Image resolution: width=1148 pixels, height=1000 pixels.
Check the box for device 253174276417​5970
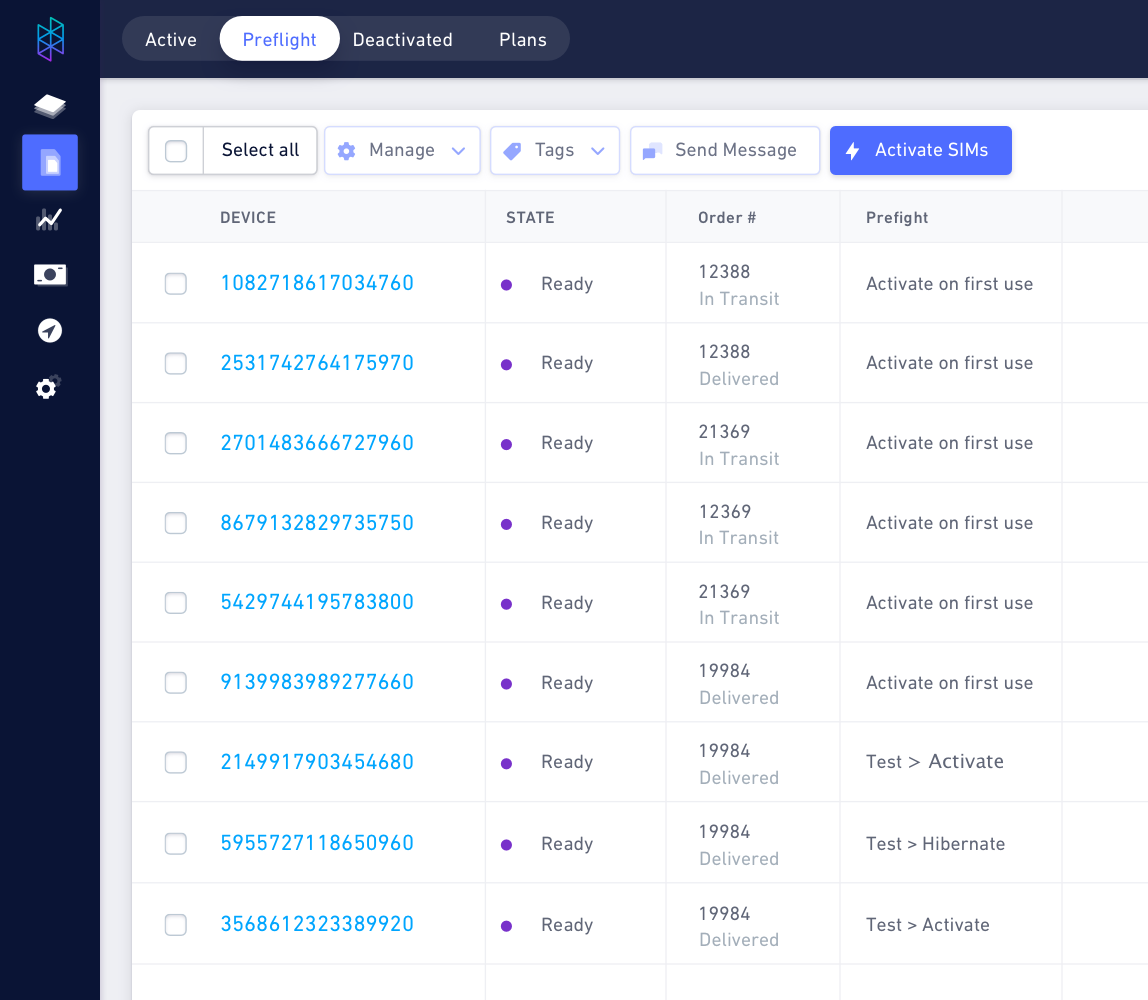176,363
